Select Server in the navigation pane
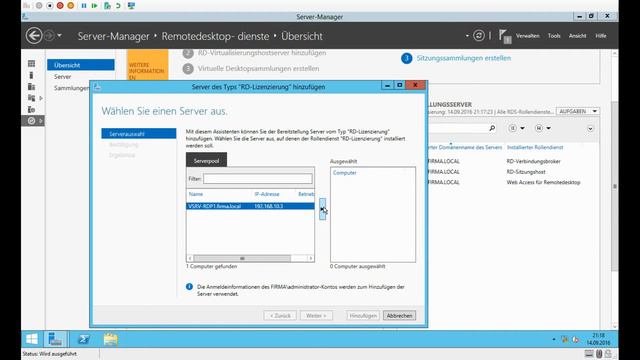This screenshot has height=360, width=640. [62, 76]
